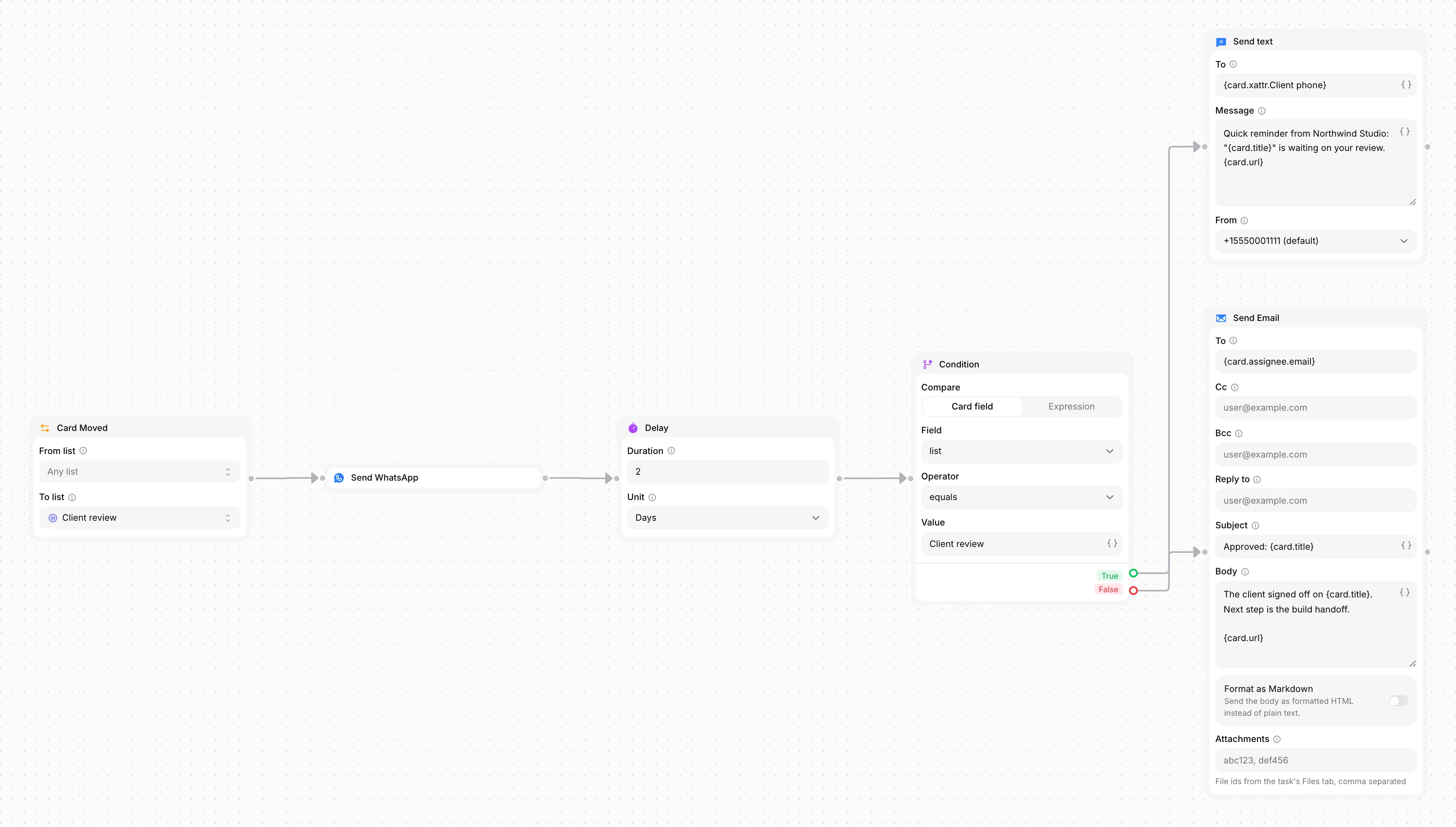This screenshot has height=827, width=1456.
Task: Click the Send Email envelope icon
Action: (x=1221, y=318)
